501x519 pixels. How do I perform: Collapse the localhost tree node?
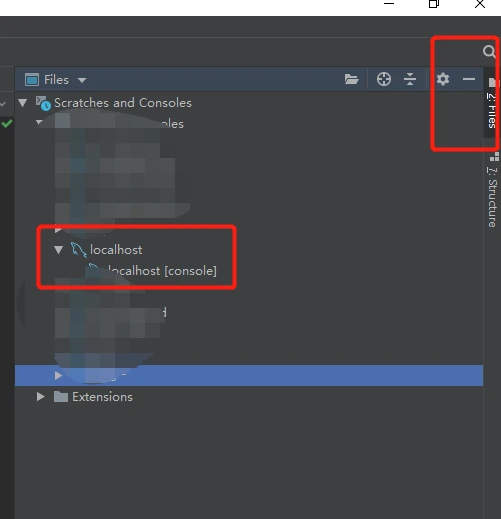tap(59, 250)
